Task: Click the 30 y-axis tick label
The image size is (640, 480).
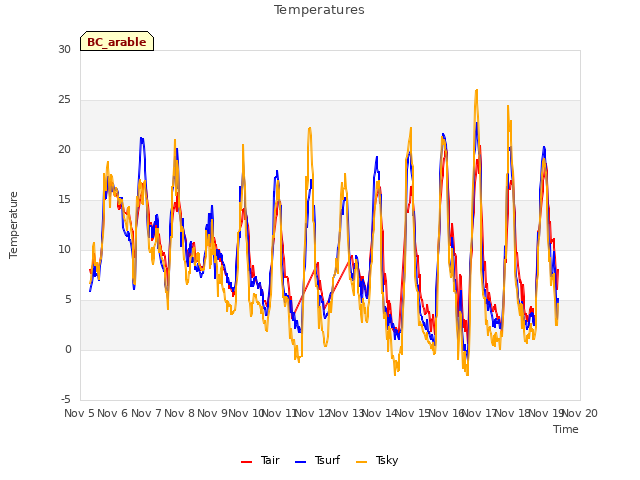Action: pos(64,49)
